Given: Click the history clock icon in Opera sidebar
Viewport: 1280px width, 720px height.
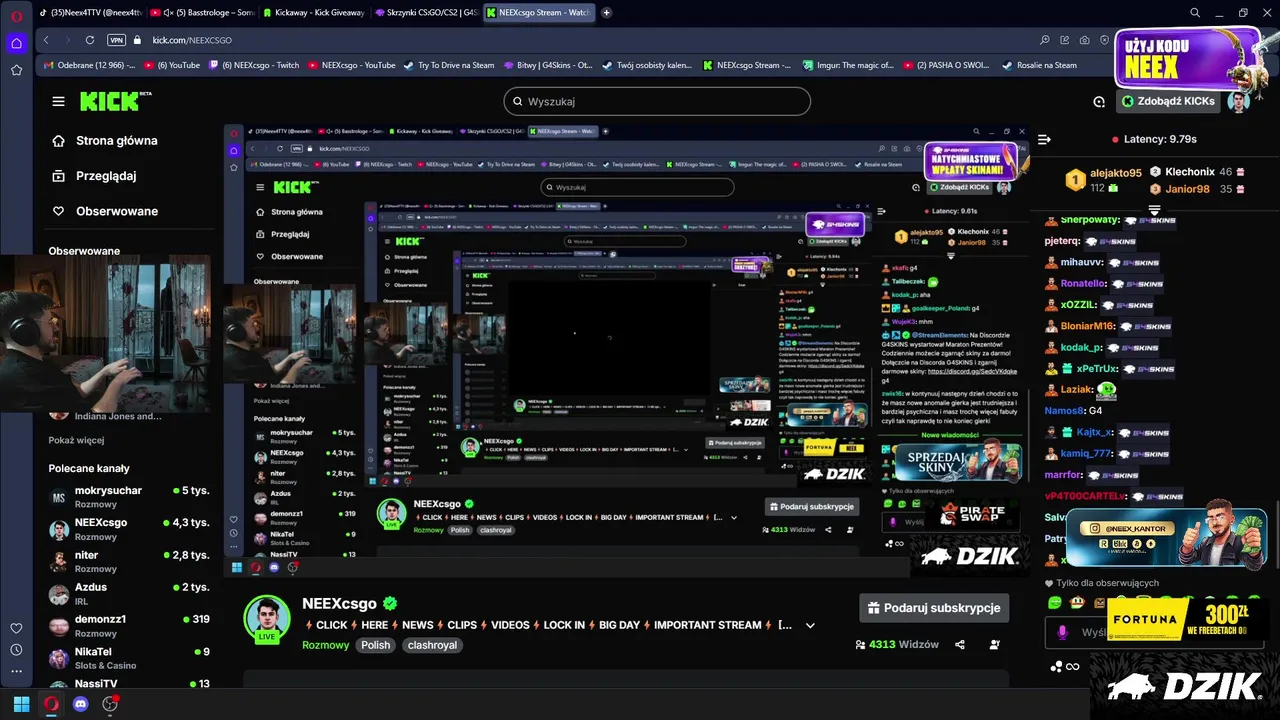Looking at the screenshot, I should point(16,650).
